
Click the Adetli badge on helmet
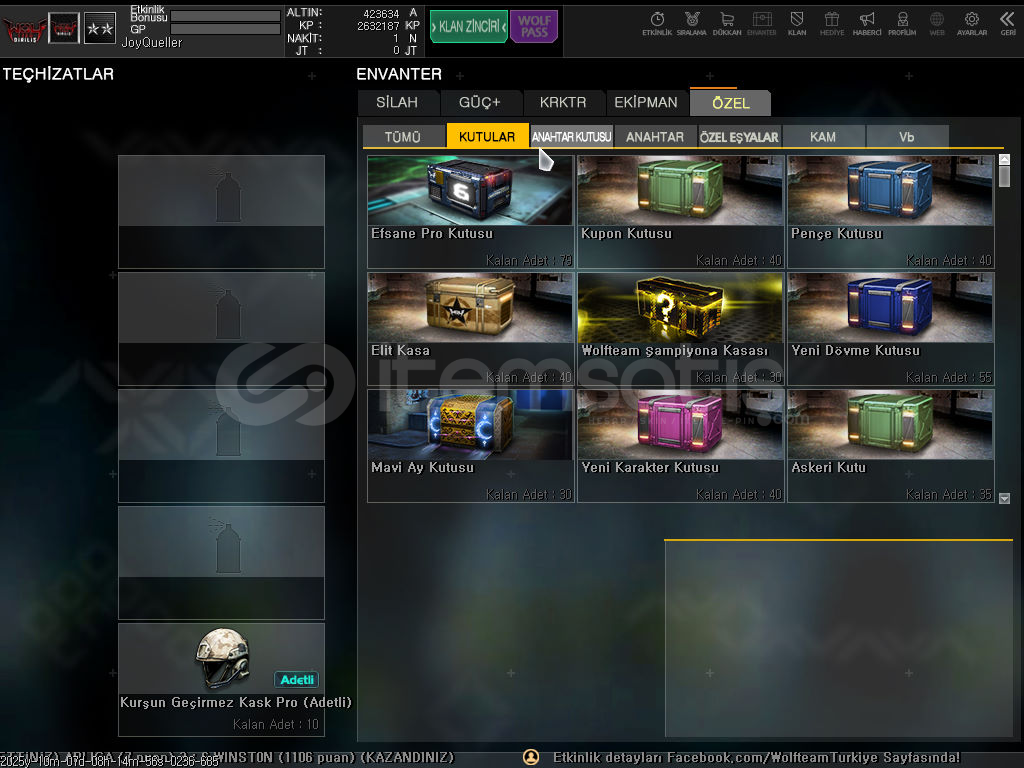click(x=296, y=679)
